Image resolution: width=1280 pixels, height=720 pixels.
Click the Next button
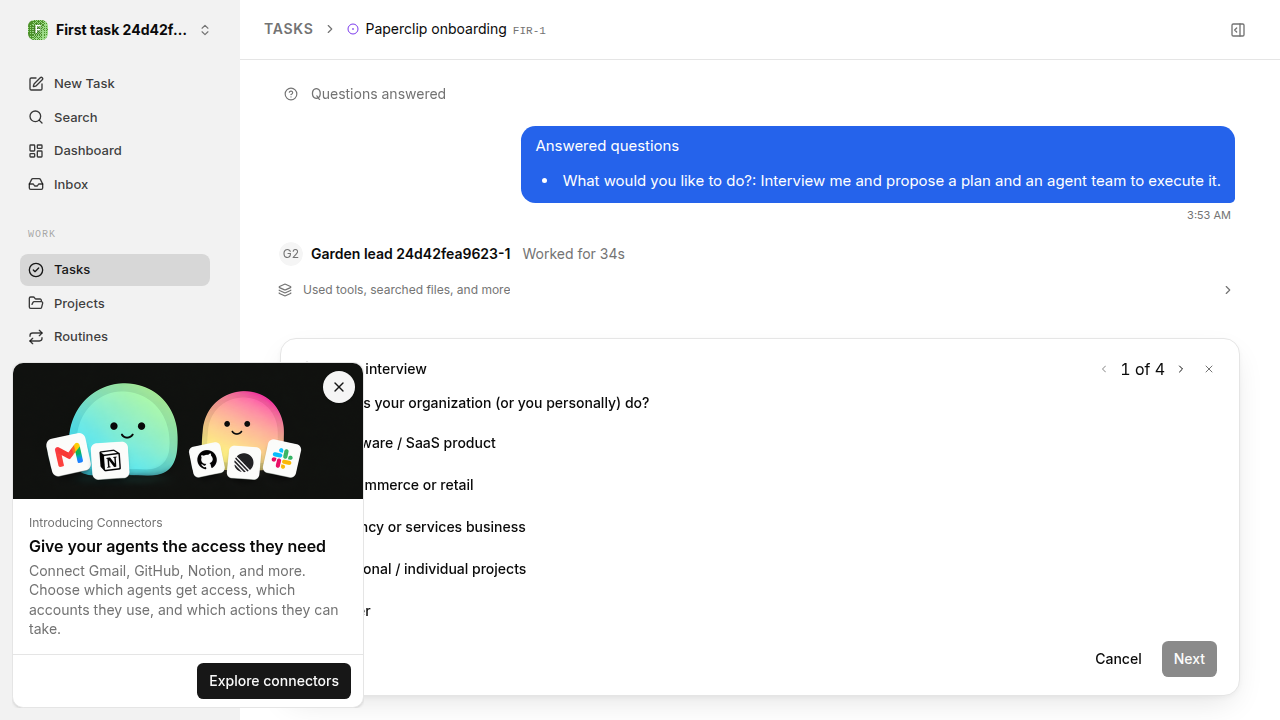click(x=1189, y=659)
